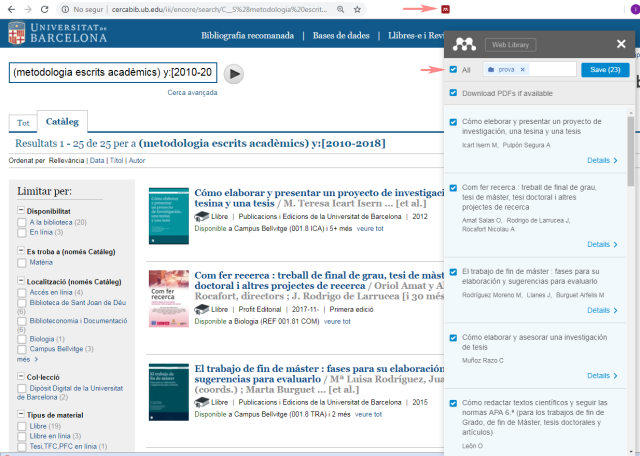This screenshot has height=456, width=640.
Task: Reload the page in the browser
Action: 44,8
